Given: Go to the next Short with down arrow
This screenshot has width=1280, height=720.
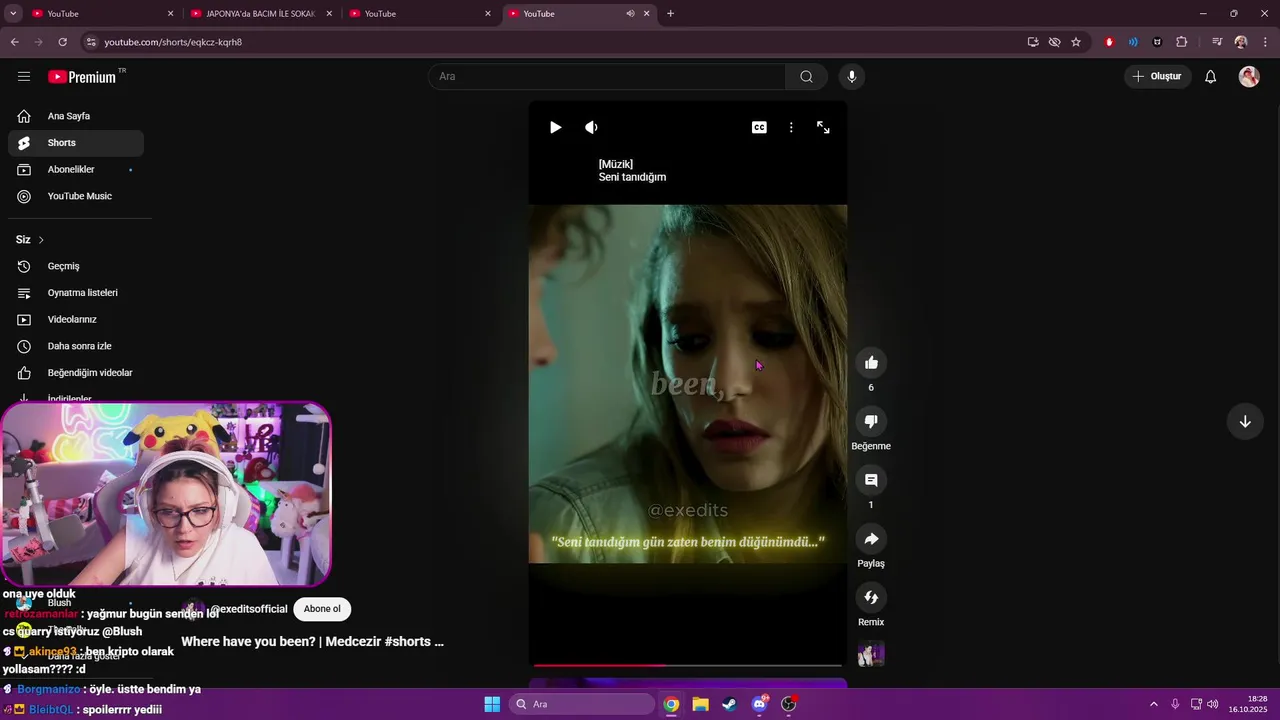Looking at the screenshot, I should point(1245,421).
